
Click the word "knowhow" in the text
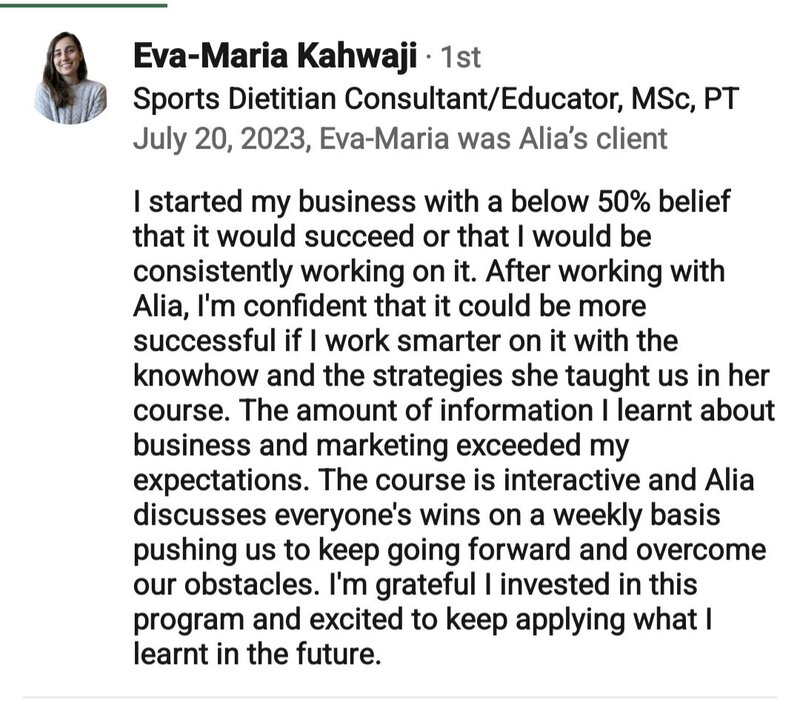tap(195, 376)
